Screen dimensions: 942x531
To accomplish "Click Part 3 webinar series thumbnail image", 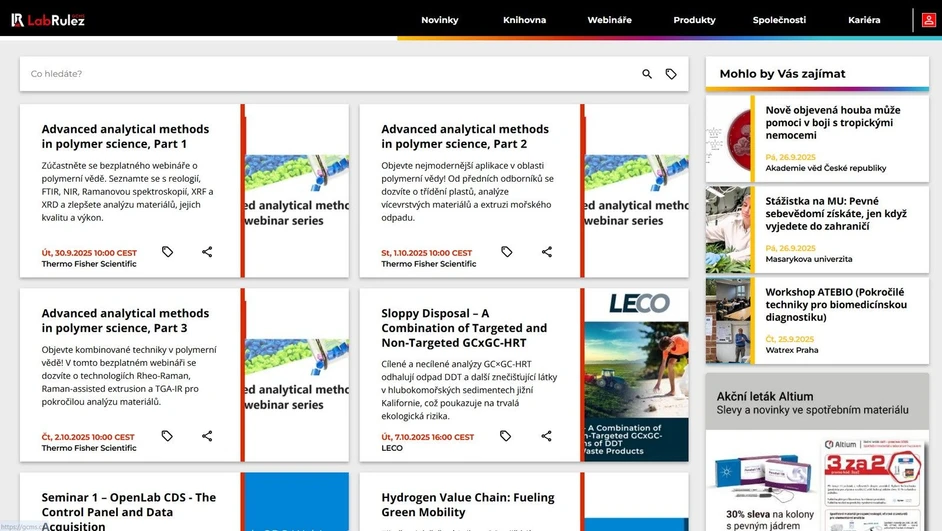I will click(297, 375).
